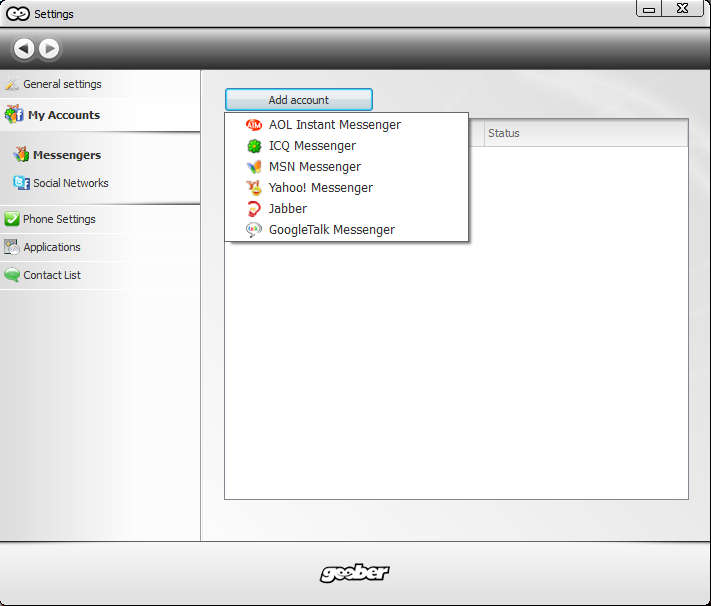The image size is (711, 606).
Task: Open General settings section
Action: click(100, 84)
